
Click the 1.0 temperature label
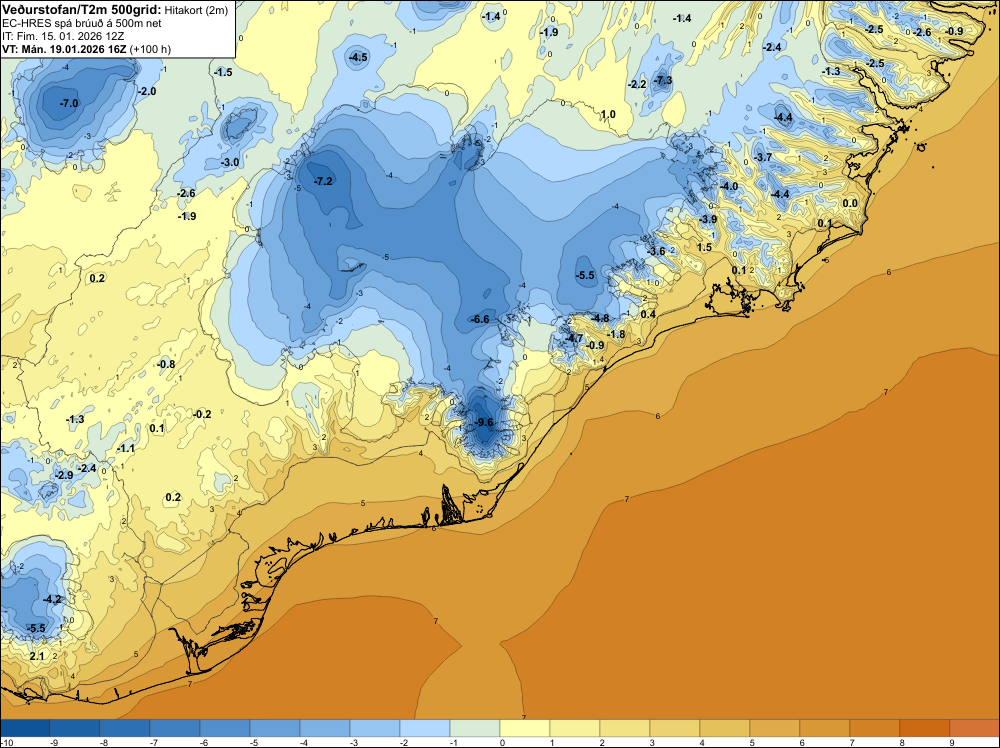click(x=608, y=115)
